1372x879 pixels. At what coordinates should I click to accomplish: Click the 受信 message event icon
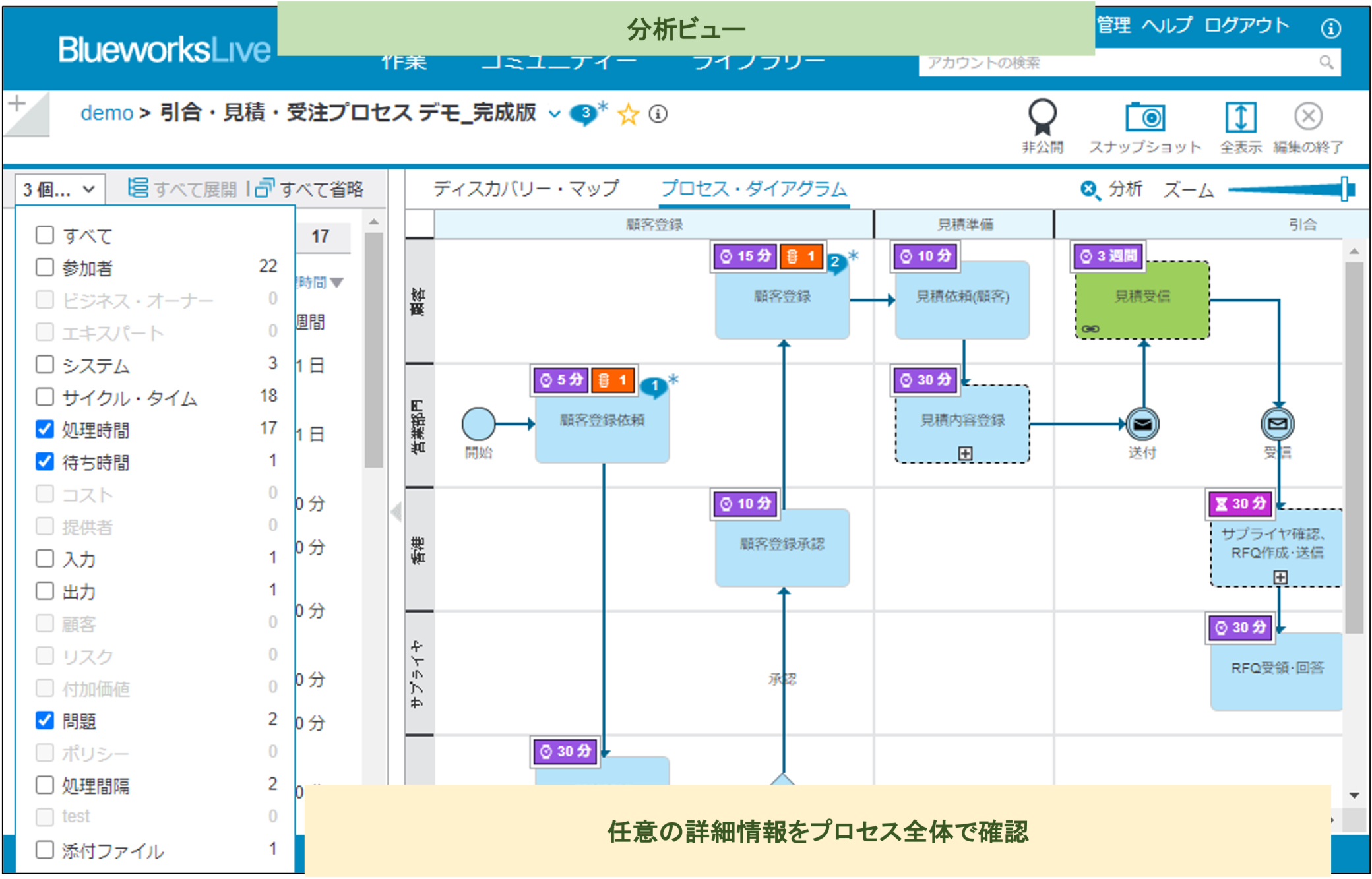click(1278, 423)
